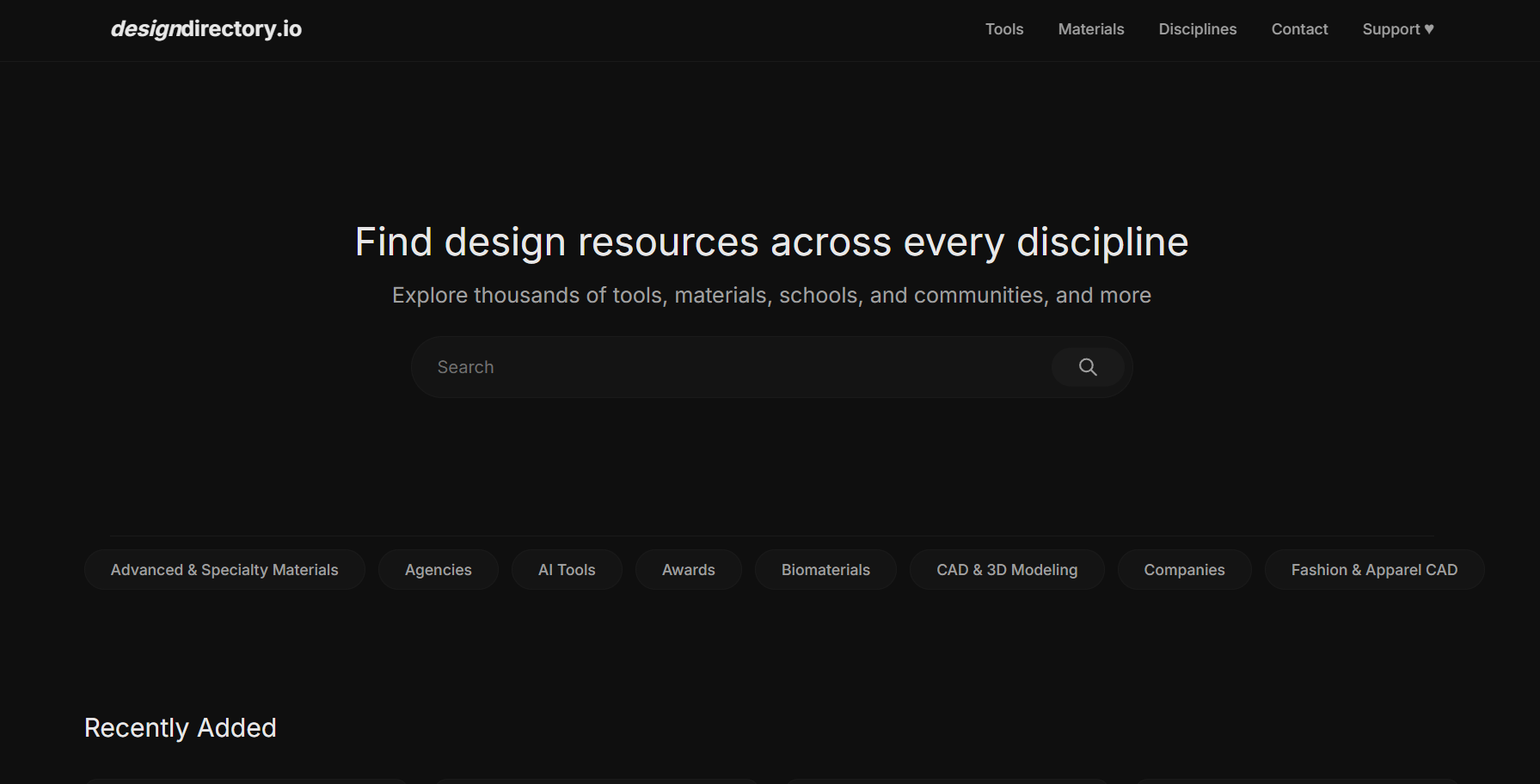
Task: Open the Materials menu item
Action: (1090, 28)
